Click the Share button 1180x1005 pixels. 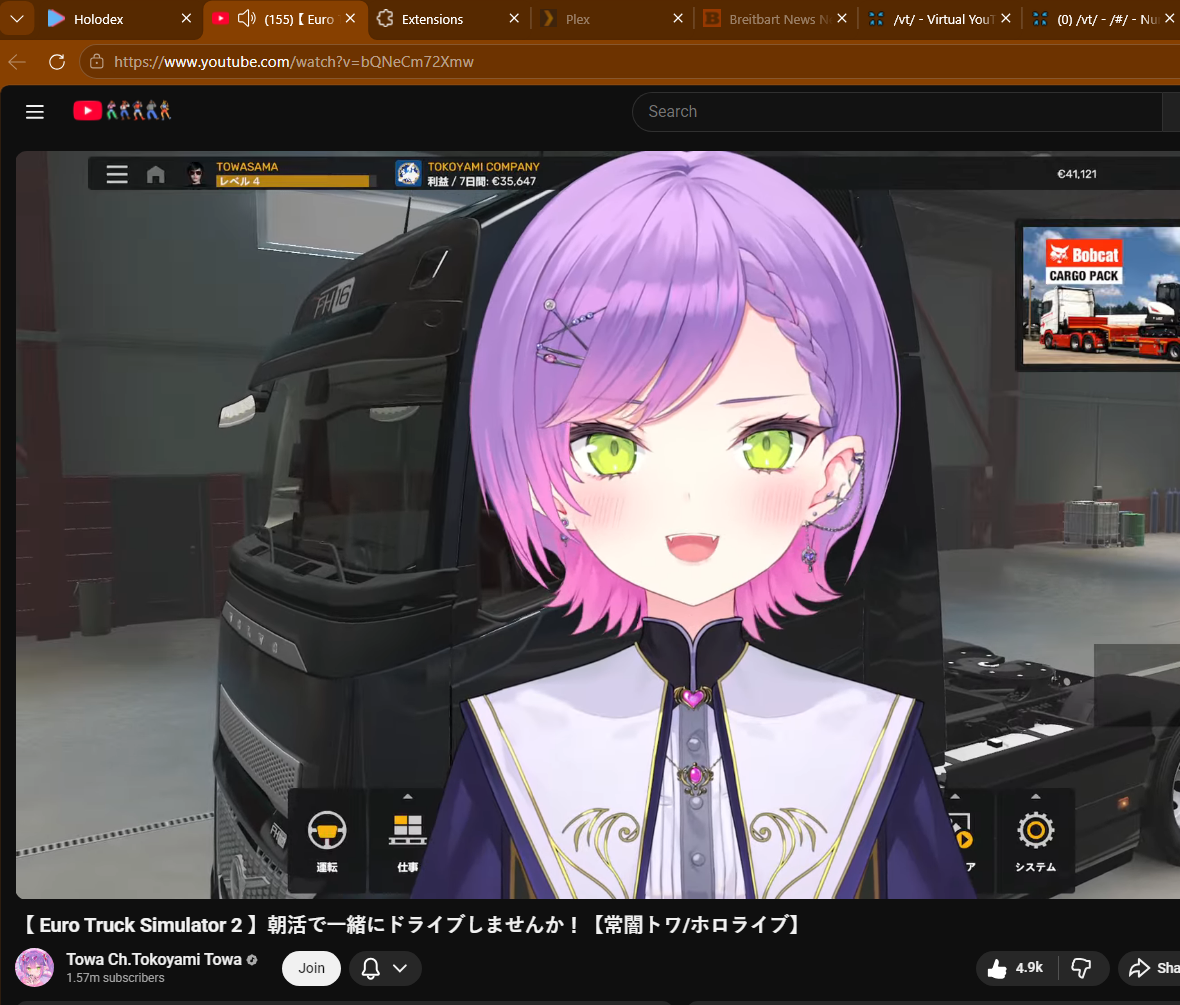pos(1151,968)
